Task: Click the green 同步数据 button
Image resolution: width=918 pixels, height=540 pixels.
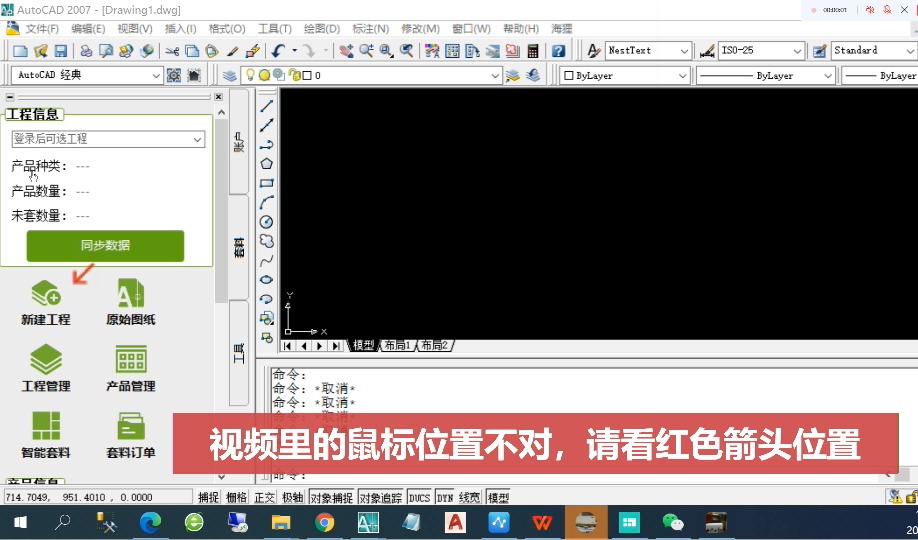Action: [105, 245]
